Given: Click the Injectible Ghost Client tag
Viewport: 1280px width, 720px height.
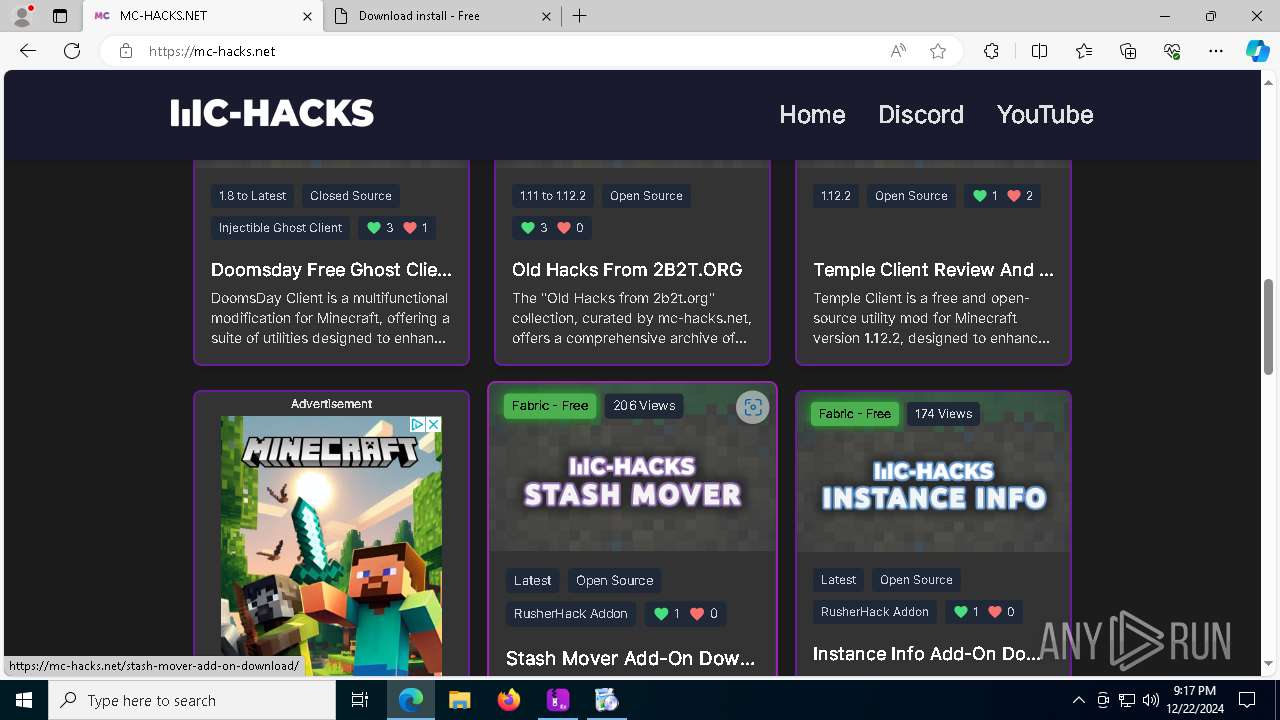Looking at the screenshot, I should coord(280,228).
